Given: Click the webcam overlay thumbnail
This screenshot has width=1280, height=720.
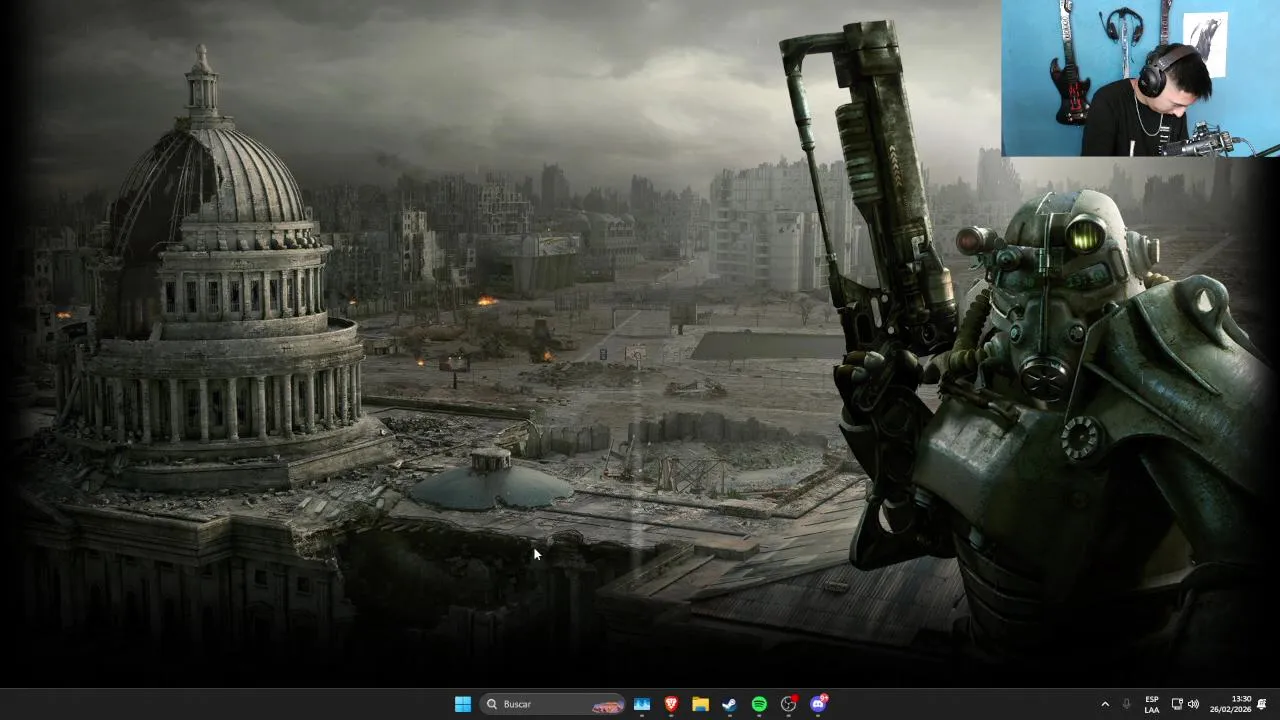Looking at the screenshot, I should tap(1140, 78).
